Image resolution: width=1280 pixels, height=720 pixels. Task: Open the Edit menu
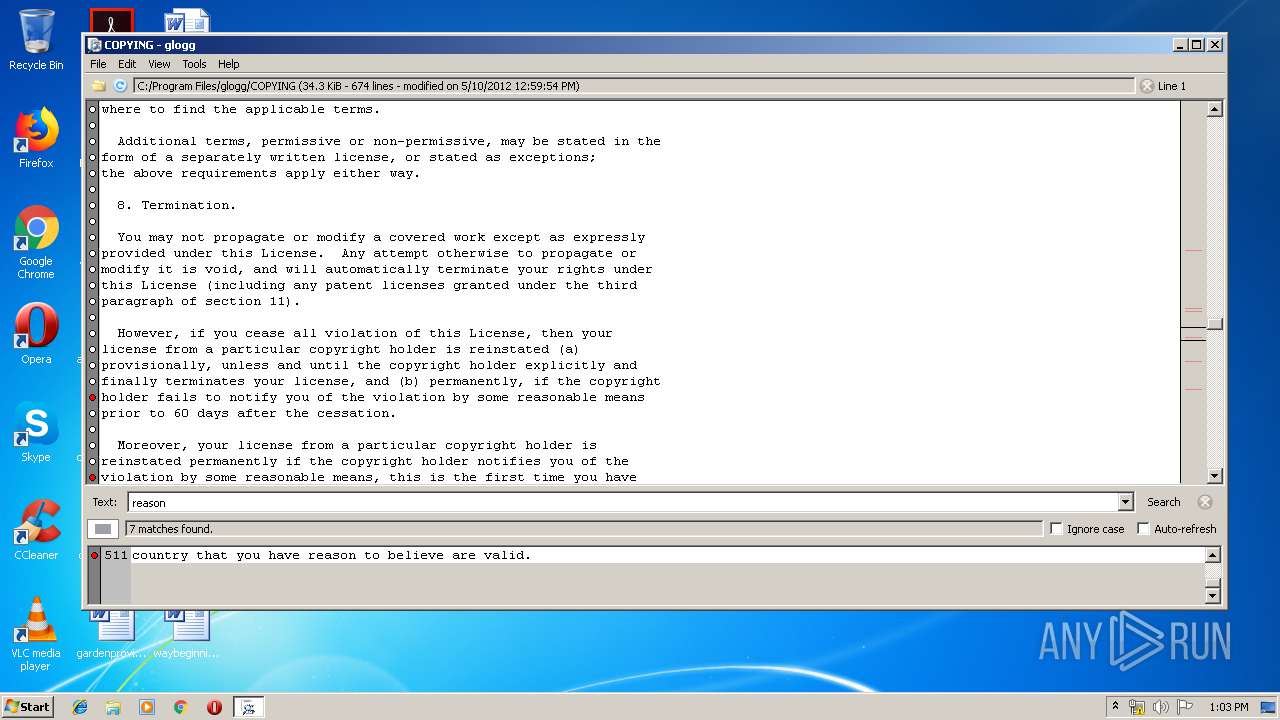127,64
